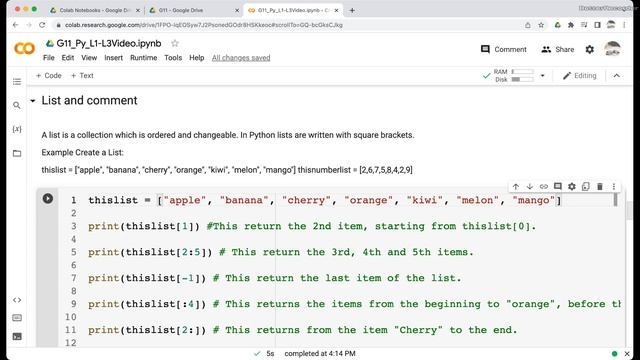640x360 pixels.
Task: Reload the browser page
Action: [42, 25]
